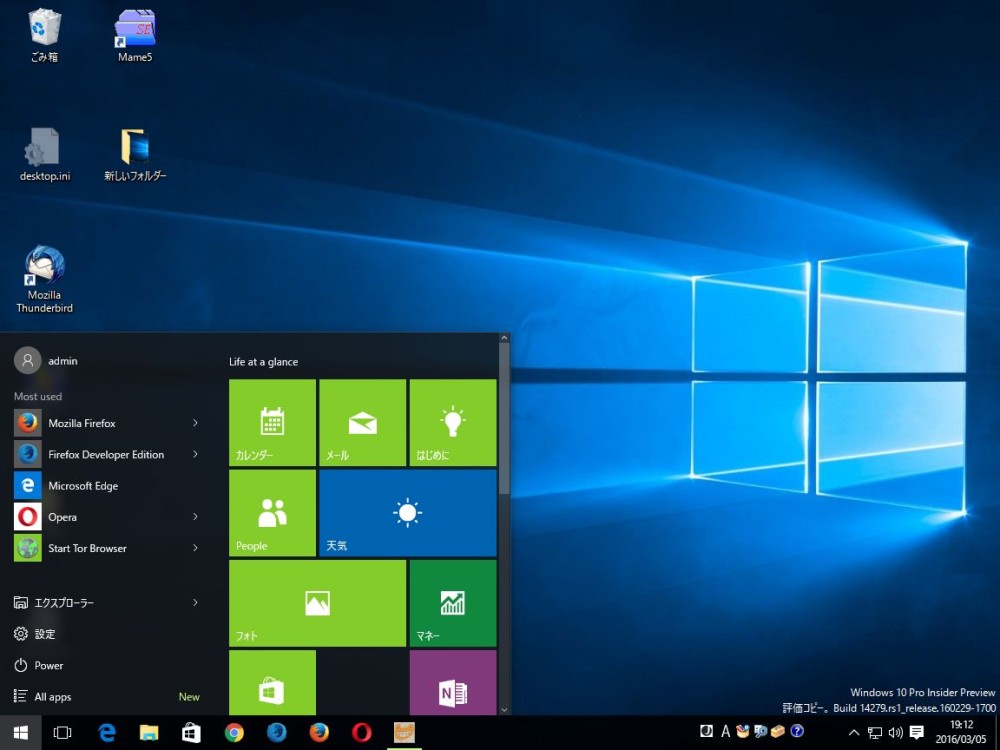Image resolution: width=1000 pixels, height=750 pixels.
Task: Open the 天気 weather tile
Action: [x=407, y=513]
